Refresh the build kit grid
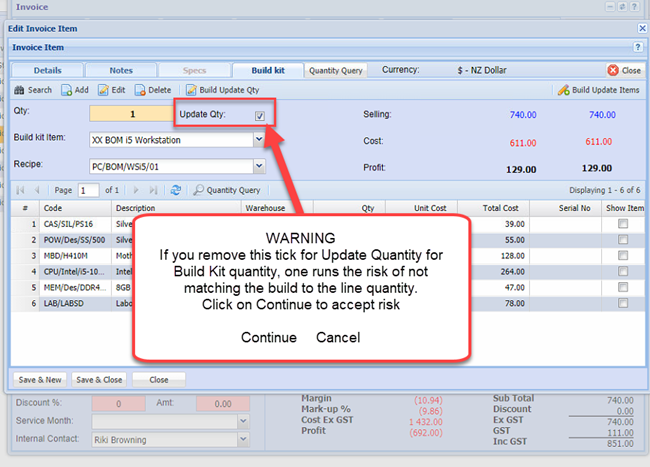 click(x=176, y=189)
